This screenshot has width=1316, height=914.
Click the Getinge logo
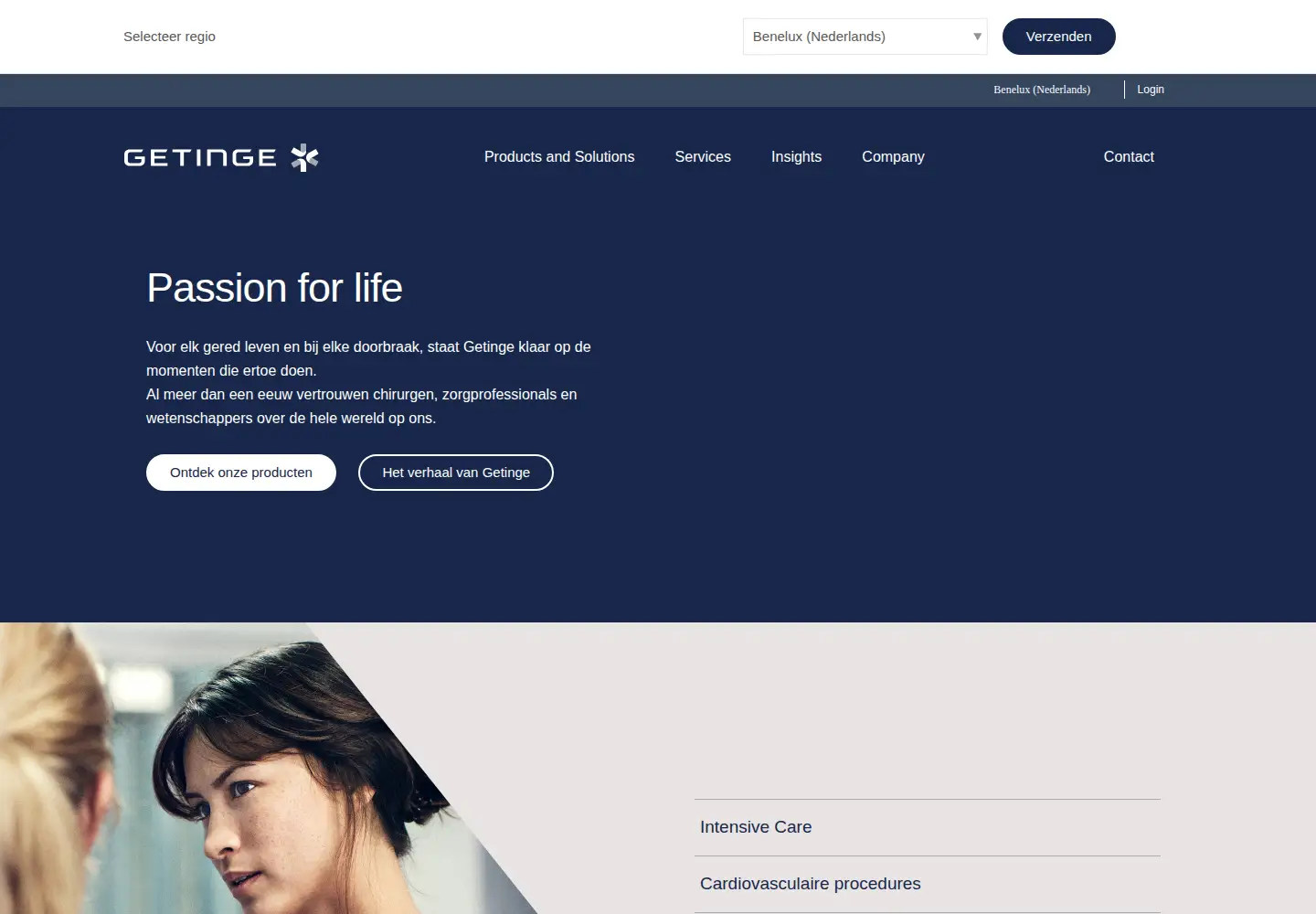point(221,157)
